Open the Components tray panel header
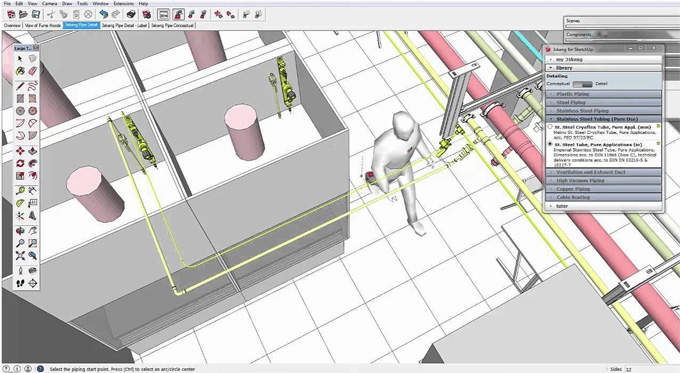The image size is (680, 373). (x=621, y=34)
